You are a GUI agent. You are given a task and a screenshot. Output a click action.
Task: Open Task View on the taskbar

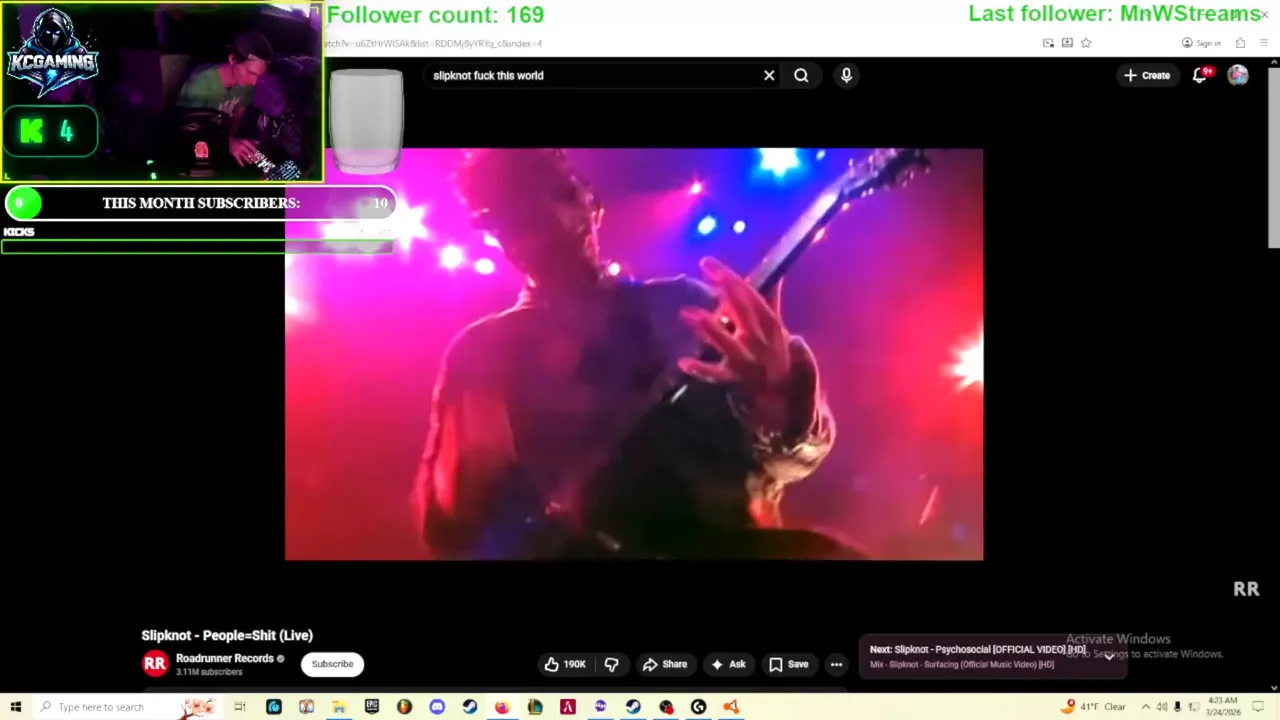[x=240, y=707]
